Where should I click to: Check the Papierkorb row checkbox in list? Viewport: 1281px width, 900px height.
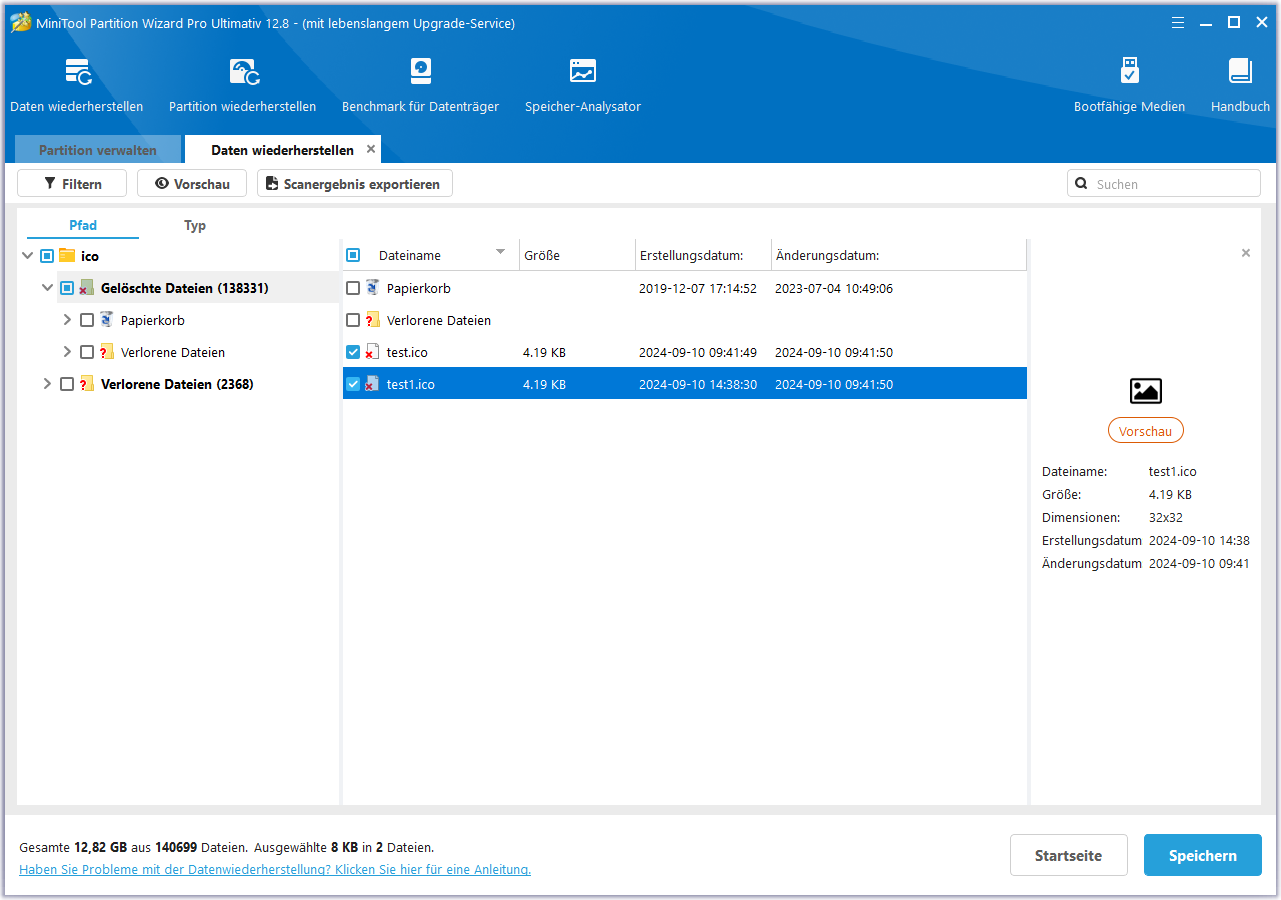[x=353, y=288]
